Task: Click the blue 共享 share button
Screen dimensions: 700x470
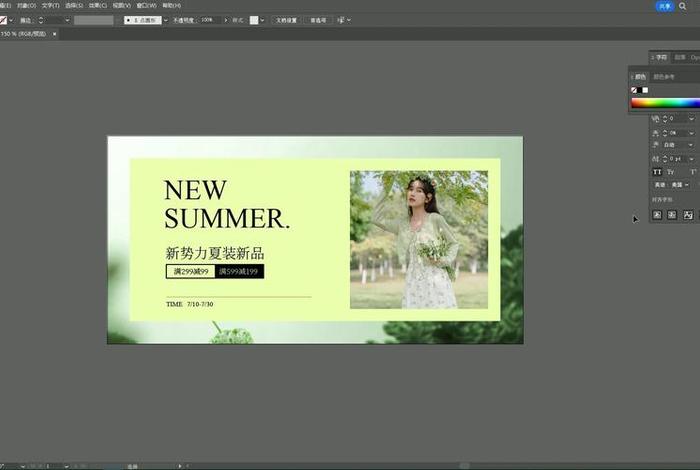Action: [x=664, y=6]
